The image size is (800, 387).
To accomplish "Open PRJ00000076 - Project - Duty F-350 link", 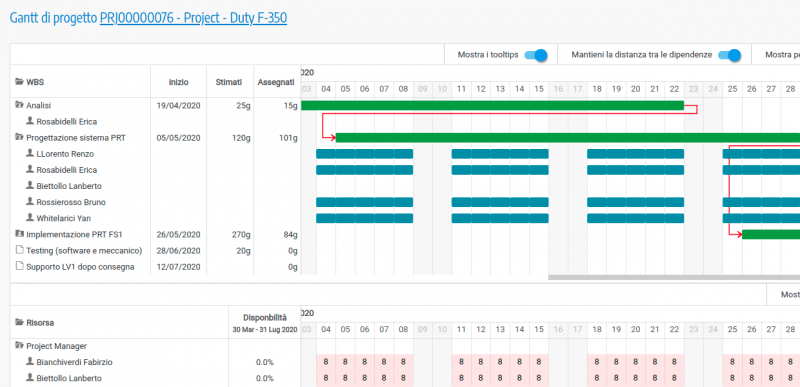I will click(193, 18).
